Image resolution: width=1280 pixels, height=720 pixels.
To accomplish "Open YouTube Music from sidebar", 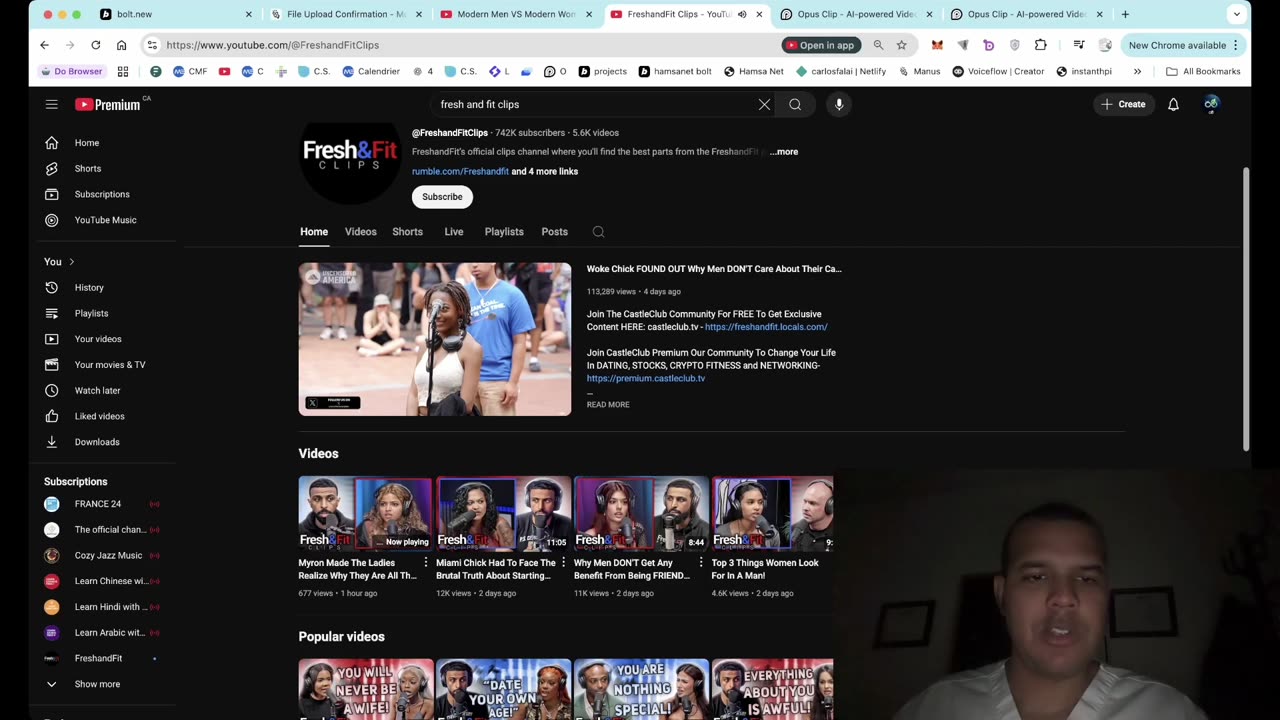I will [105, 220].
